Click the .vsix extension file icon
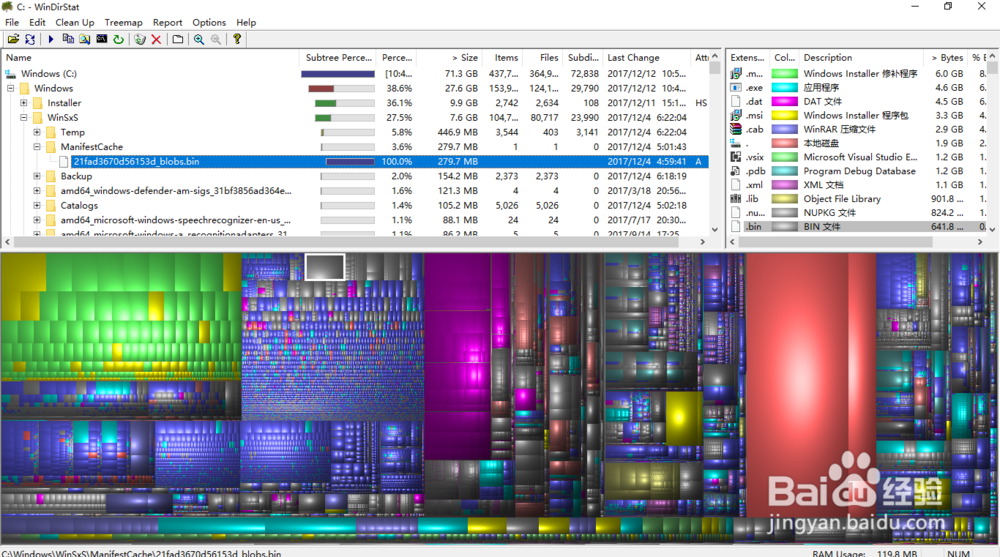This screenshot has height=557, width=1000. 736,157
